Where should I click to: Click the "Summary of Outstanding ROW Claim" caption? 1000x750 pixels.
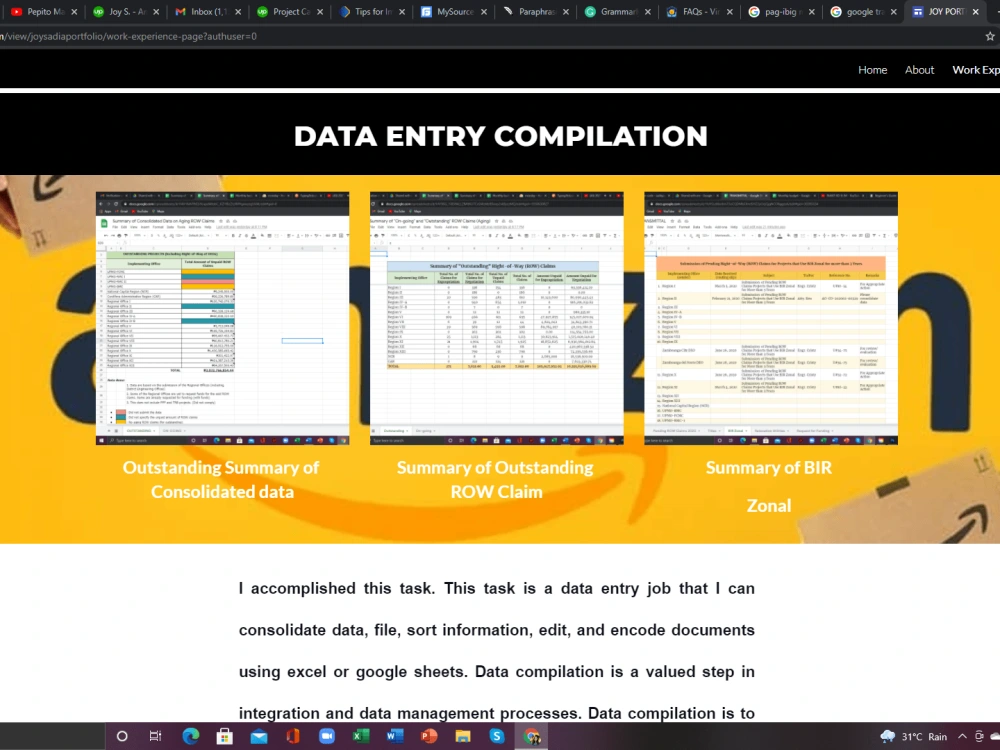click(x=496, y=480)
